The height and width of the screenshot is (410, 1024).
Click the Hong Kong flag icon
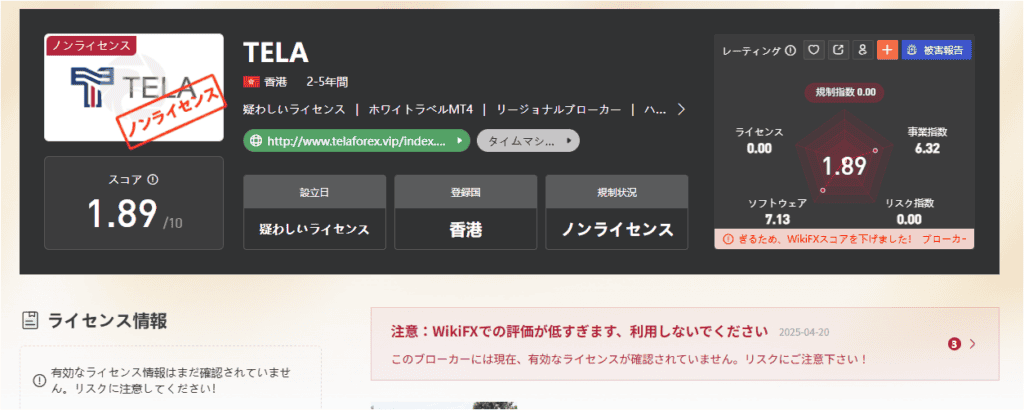tap(250, 81)
